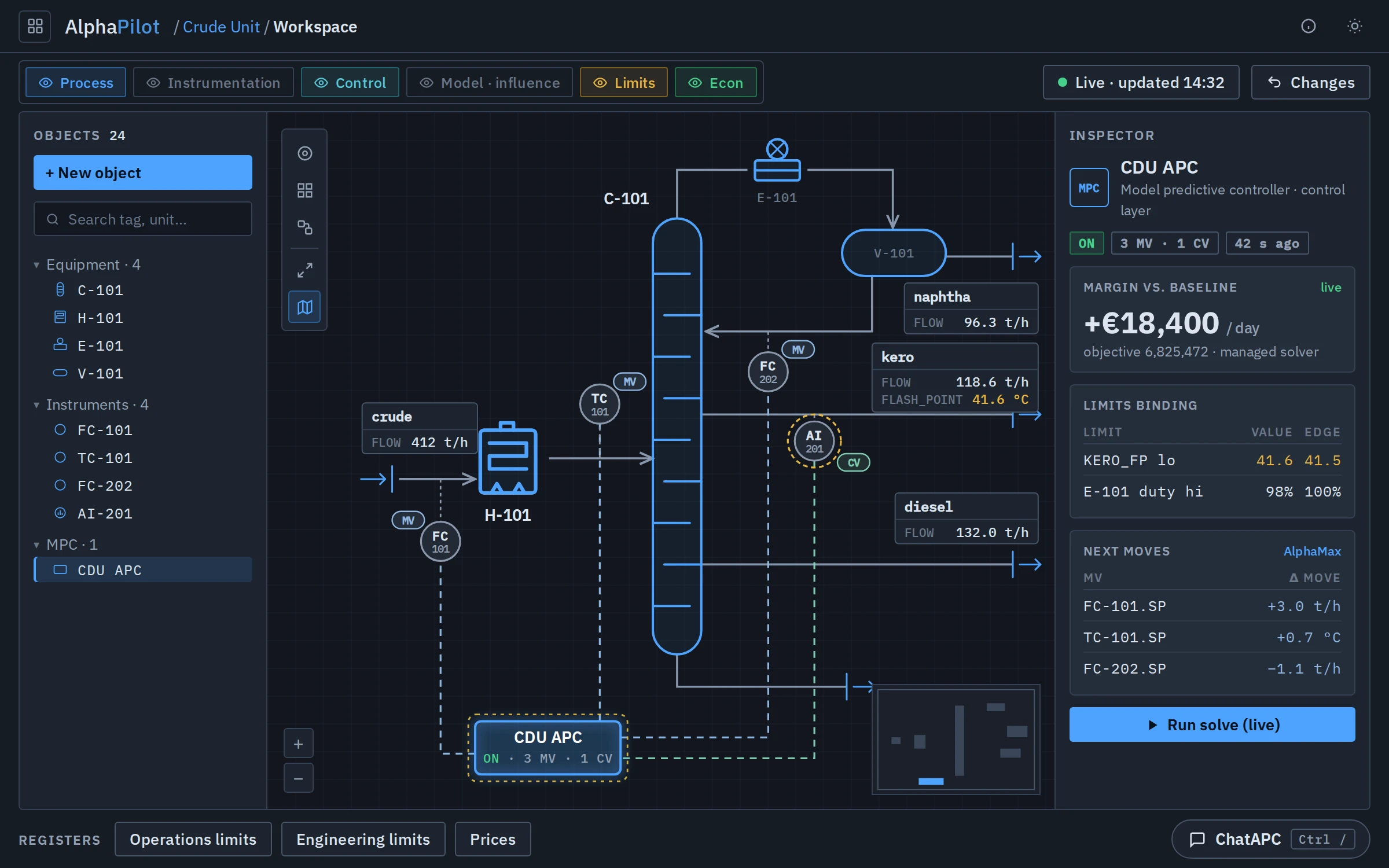The height and width of the screenshot is (868, 1389).
Task: Select the CDU APC controller block on canvas
Action: (x=548, y=748)
